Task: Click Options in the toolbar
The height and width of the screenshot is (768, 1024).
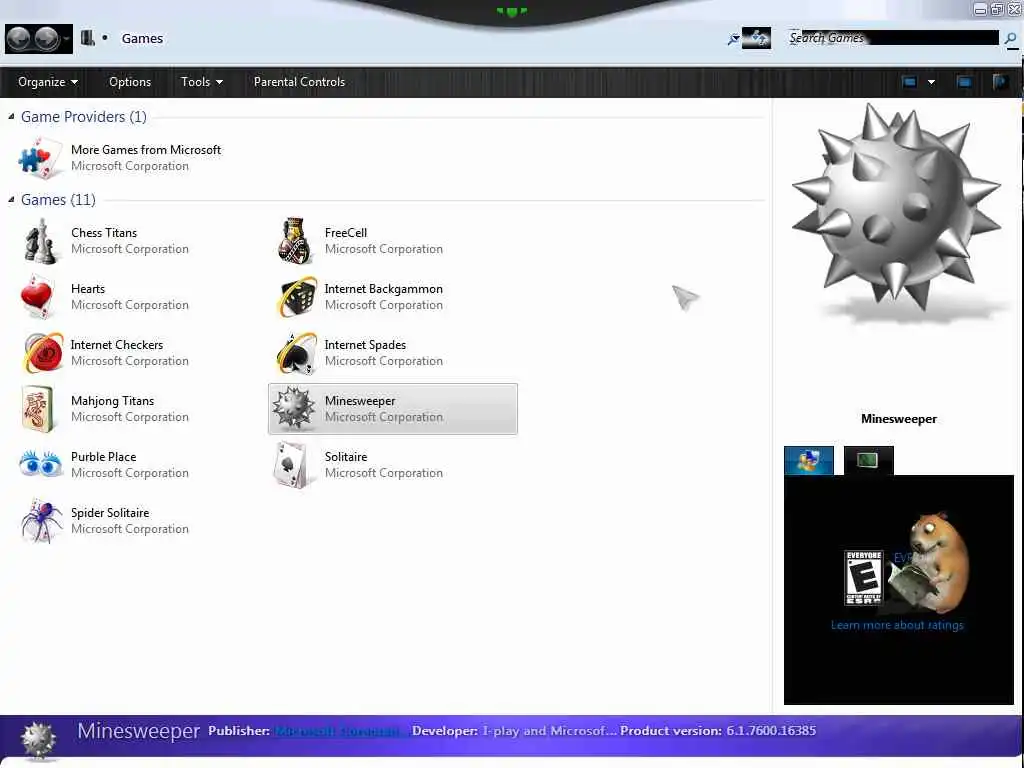Action: point(130,82)
